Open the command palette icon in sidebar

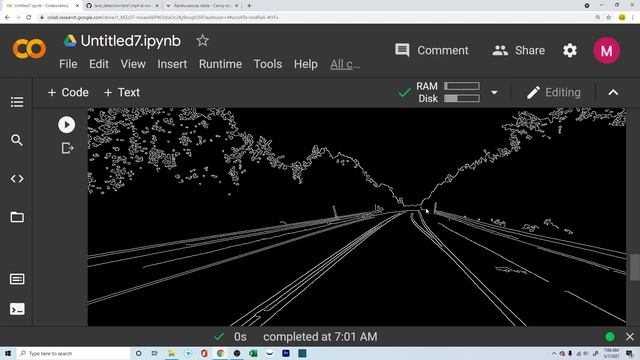point(17,279)
